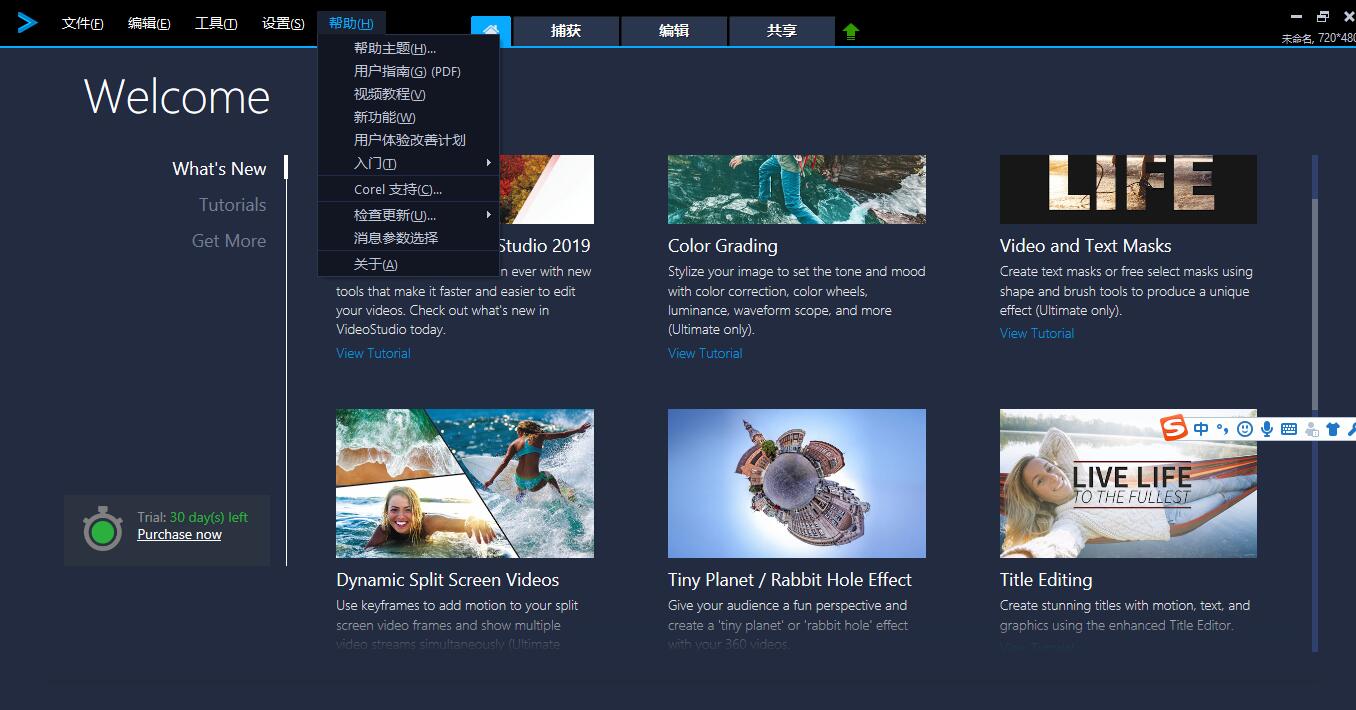Select 新功能 menu entry

click(408, 117)
